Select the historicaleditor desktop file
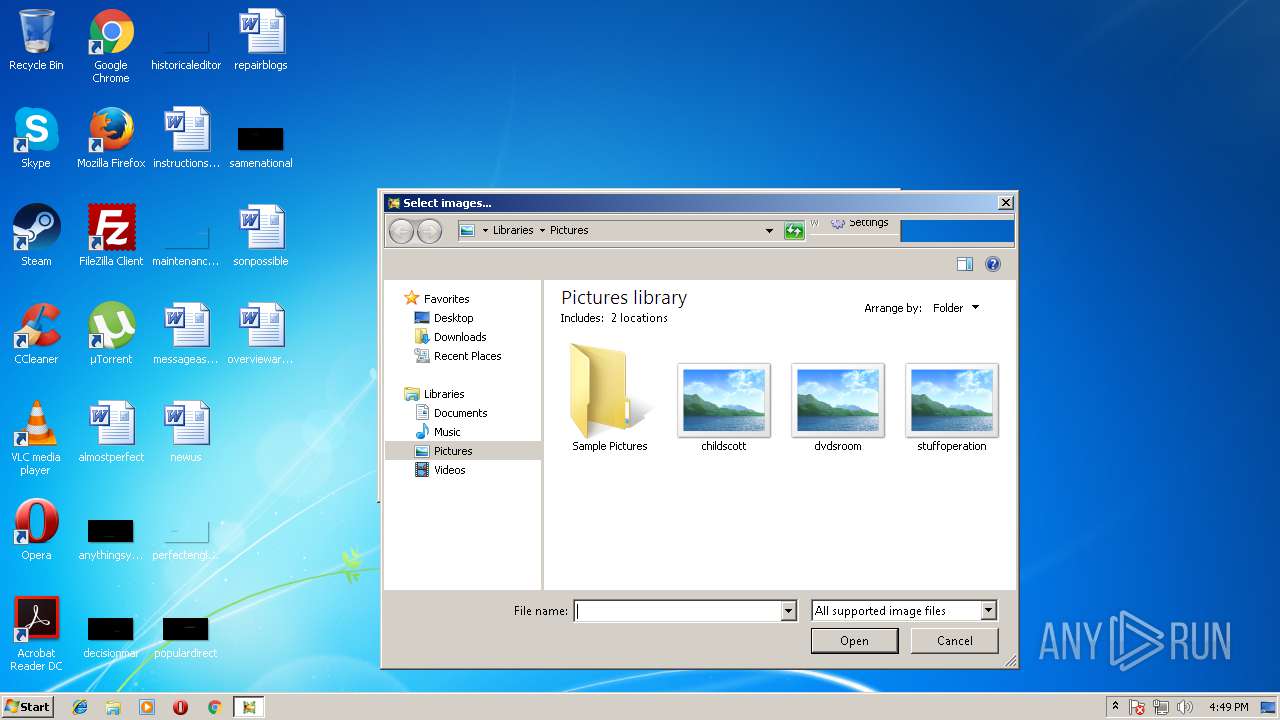 click(186, 48)
